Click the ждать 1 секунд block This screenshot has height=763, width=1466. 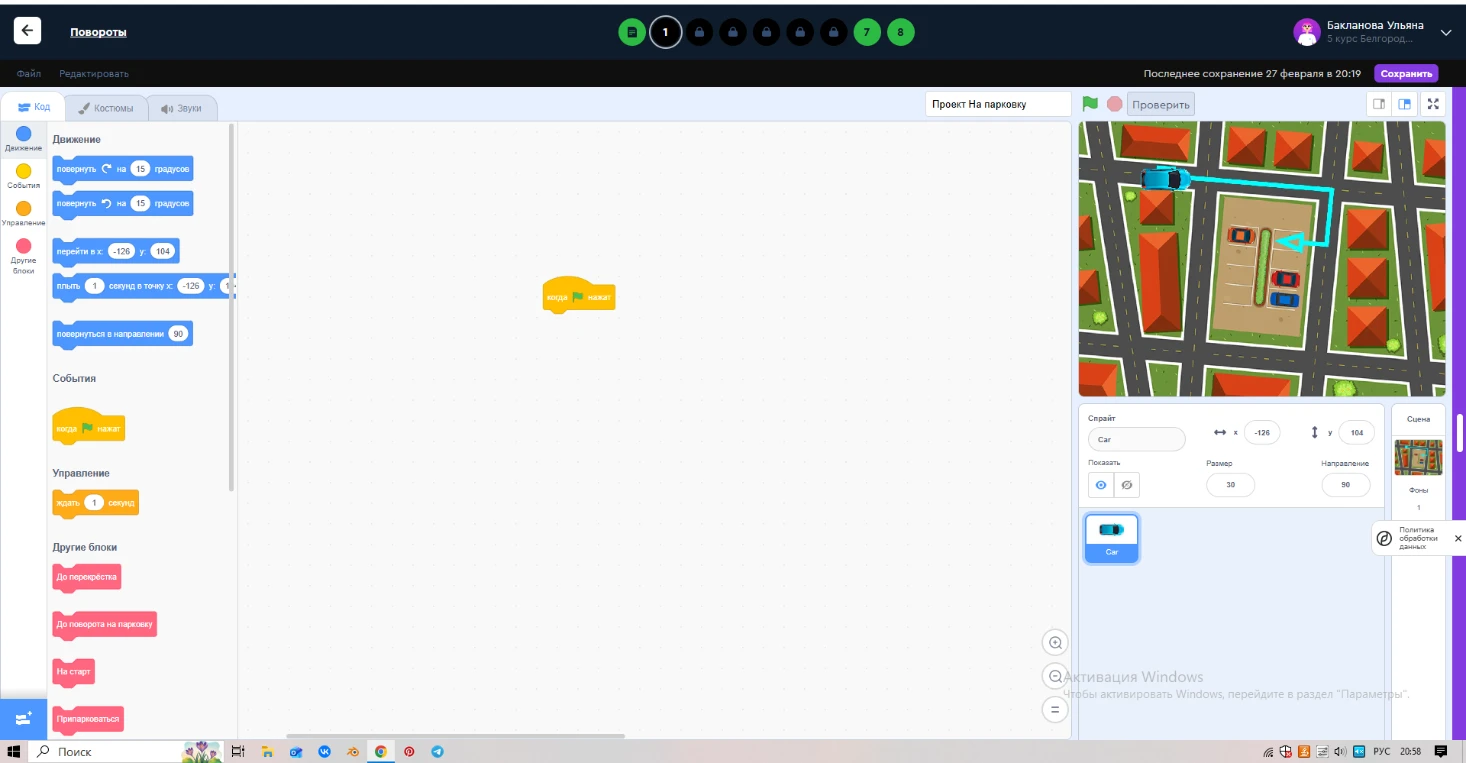point(95,503)
